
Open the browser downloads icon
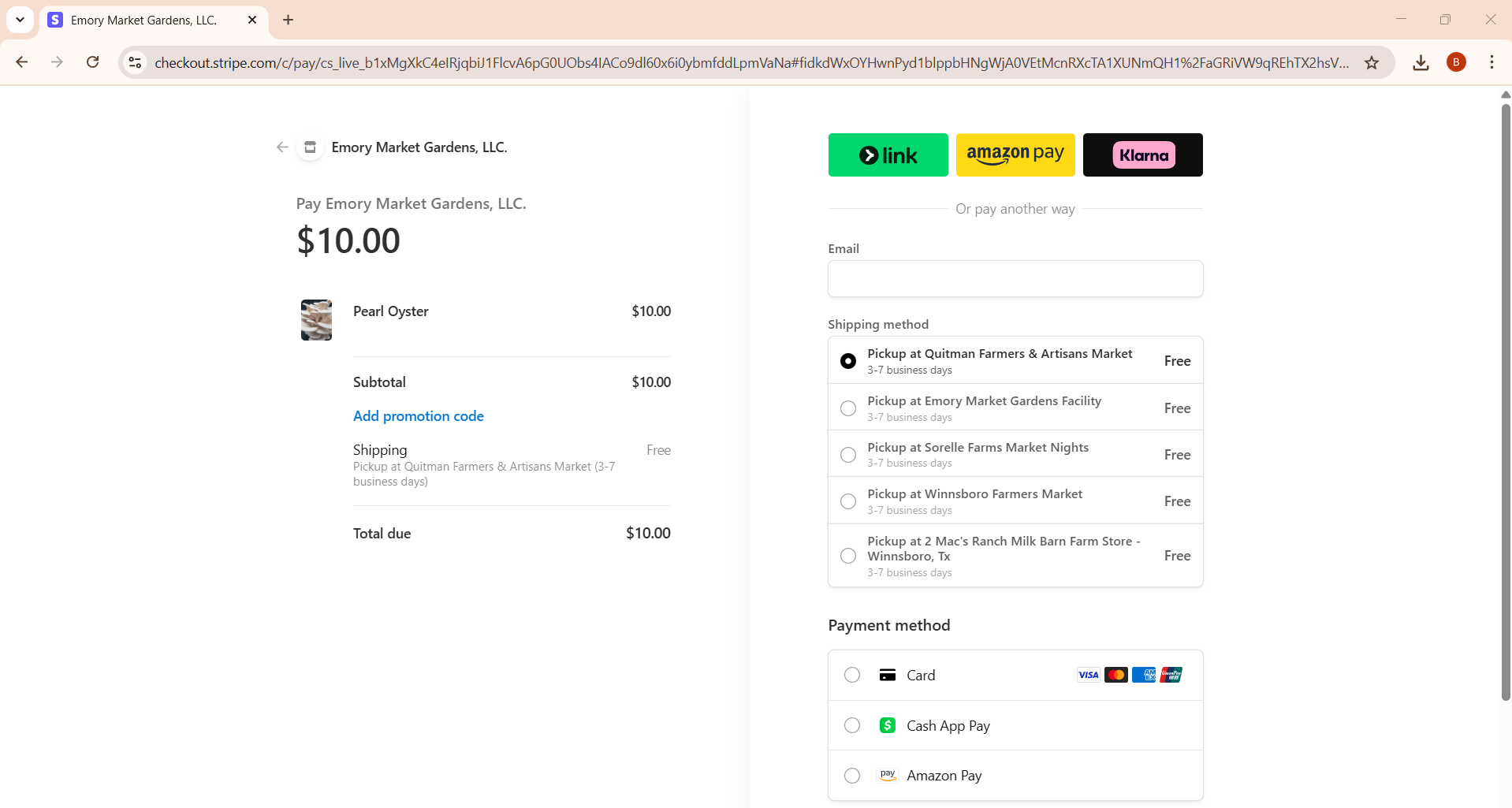coord(1421,62)
